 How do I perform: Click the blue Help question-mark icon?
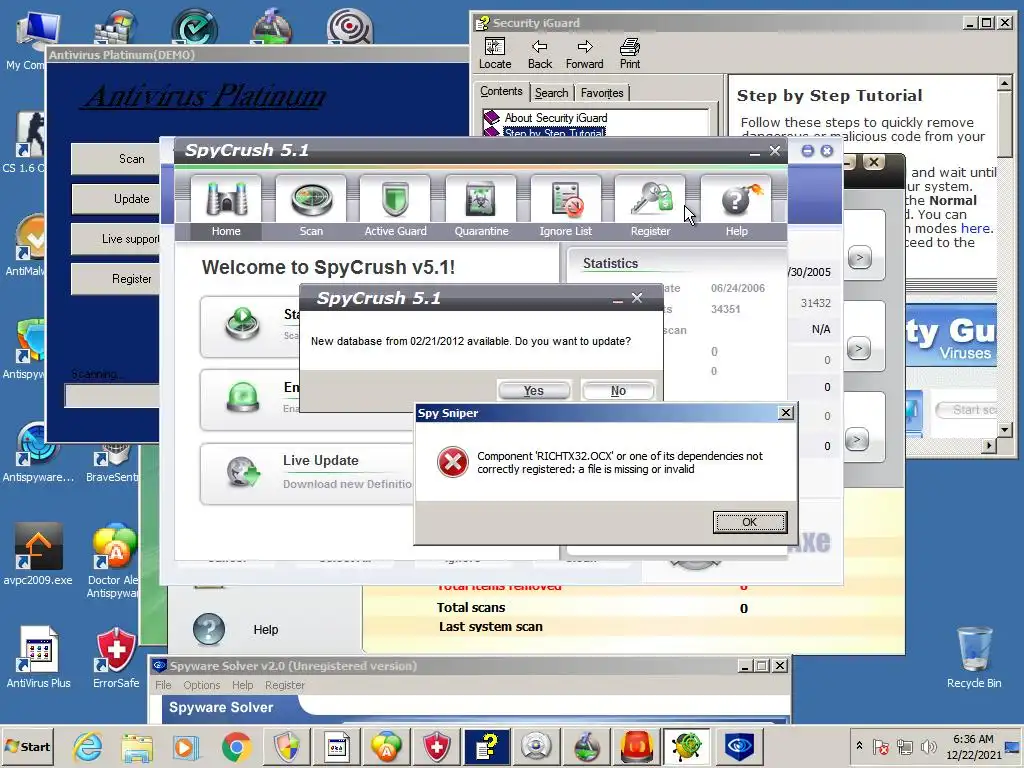pos(209,629)
